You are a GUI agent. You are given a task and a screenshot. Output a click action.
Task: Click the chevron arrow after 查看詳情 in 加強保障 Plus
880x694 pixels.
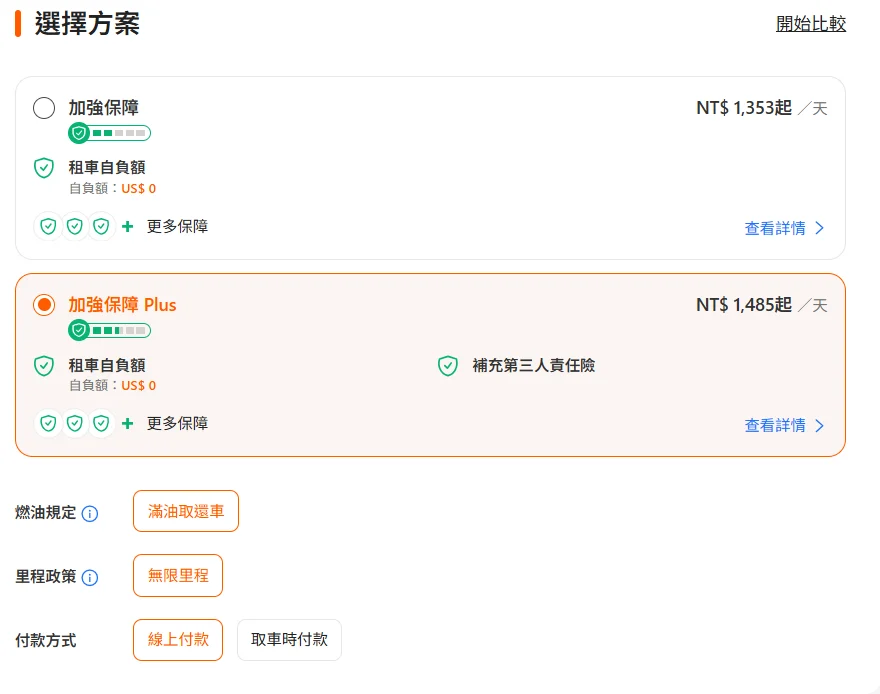(819, 425)
